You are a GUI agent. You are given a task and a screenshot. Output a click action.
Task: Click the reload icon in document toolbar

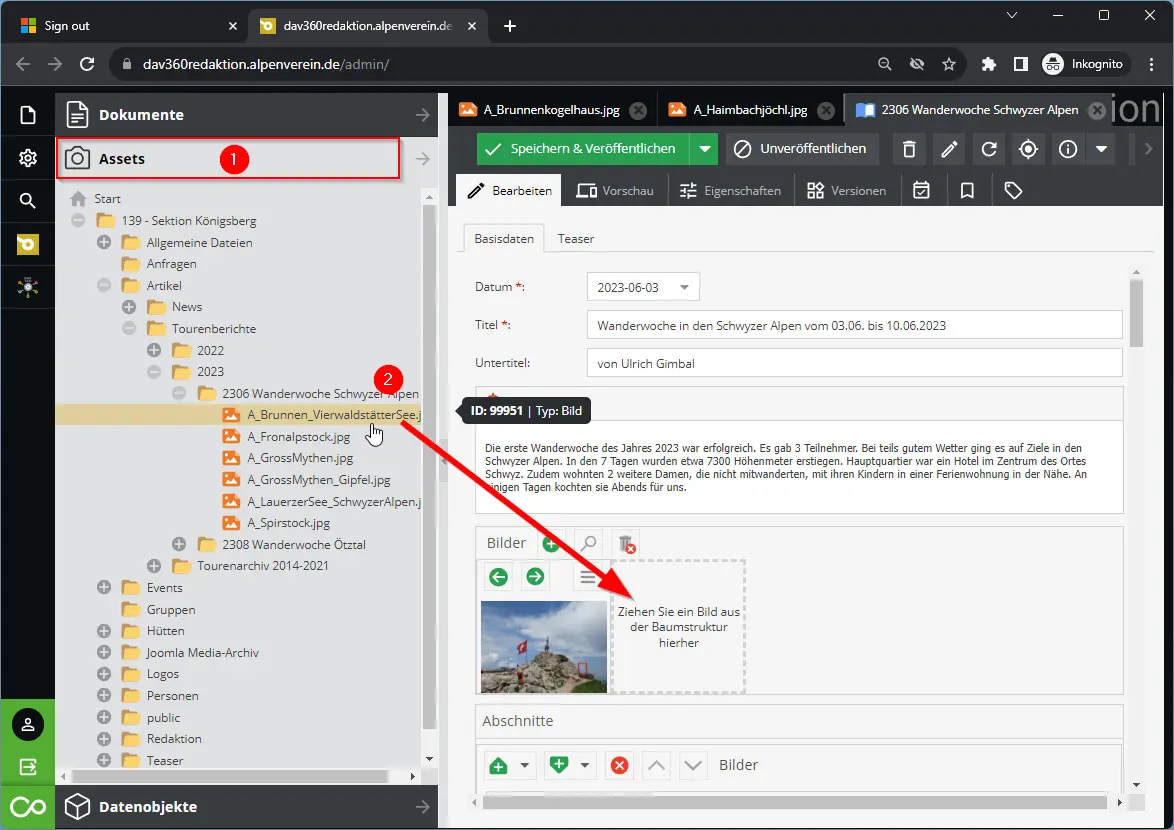pos(988,149)
